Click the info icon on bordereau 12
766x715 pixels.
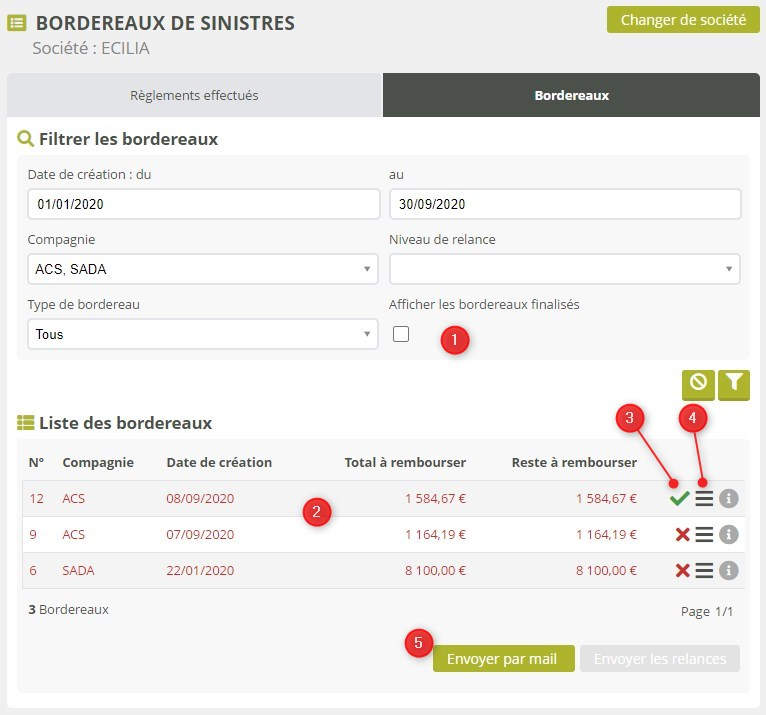(729, 499)
